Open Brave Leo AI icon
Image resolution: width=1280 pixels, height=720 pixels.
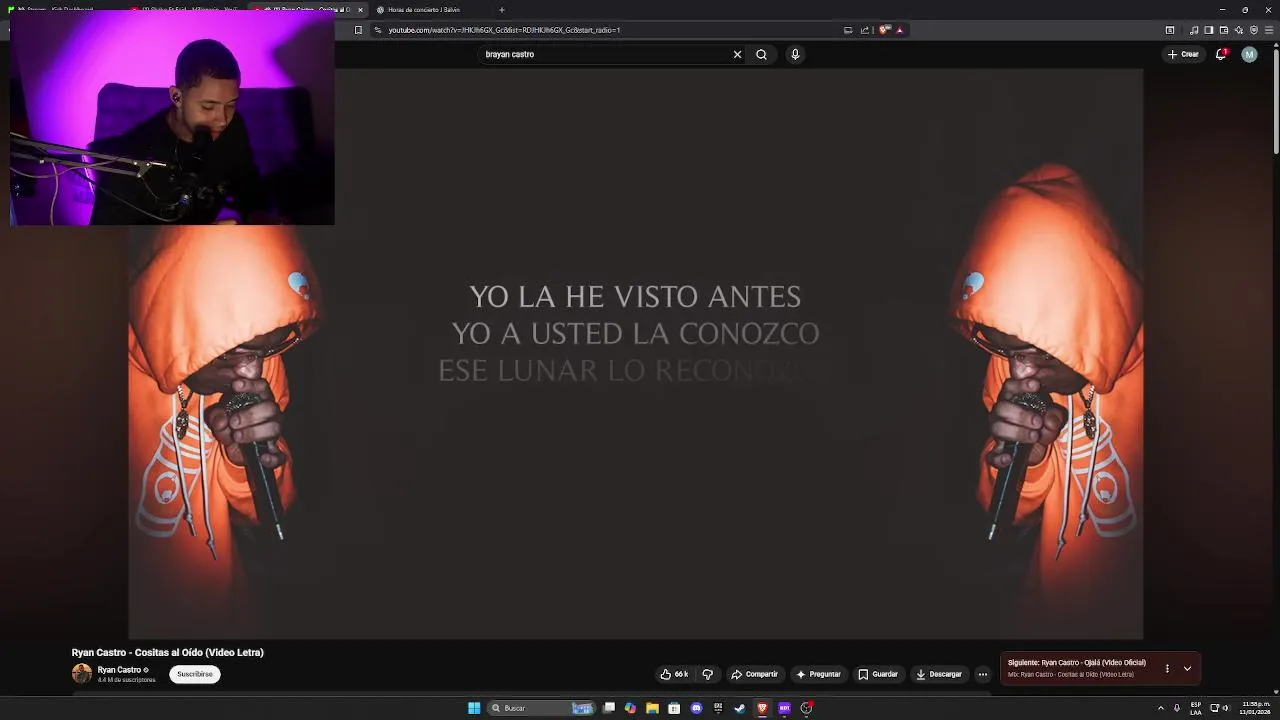coord(1239,30)
